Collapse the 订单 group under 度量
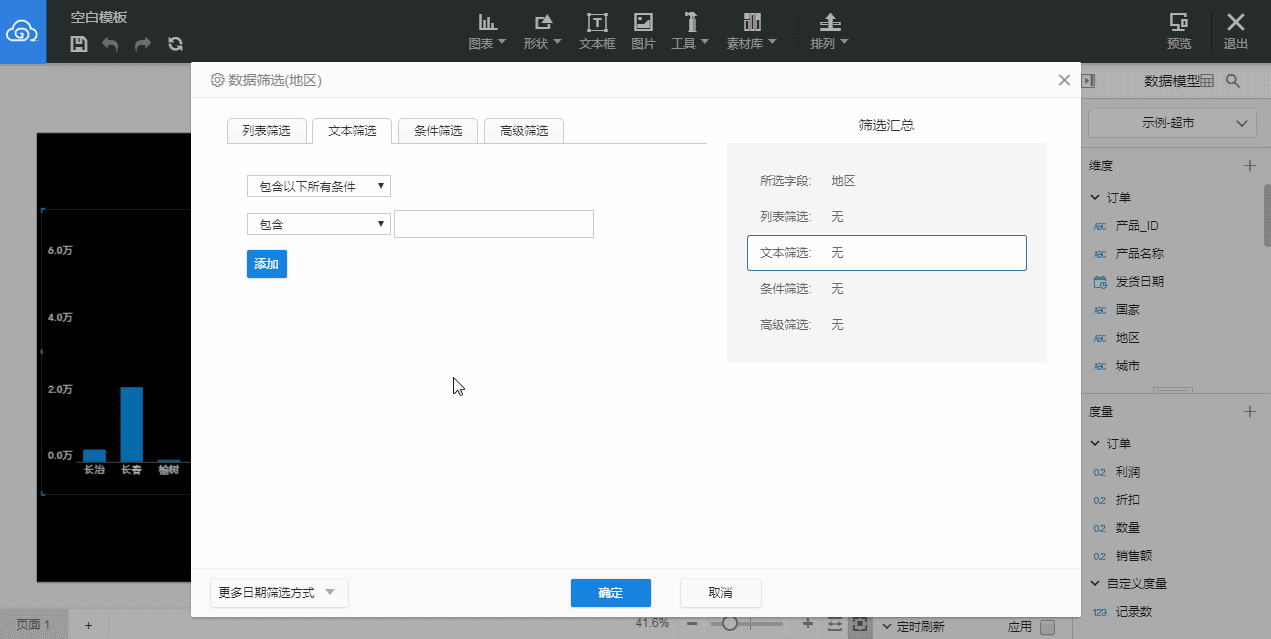This screenshot has width=1271, height=639. tap(1097, 444)
